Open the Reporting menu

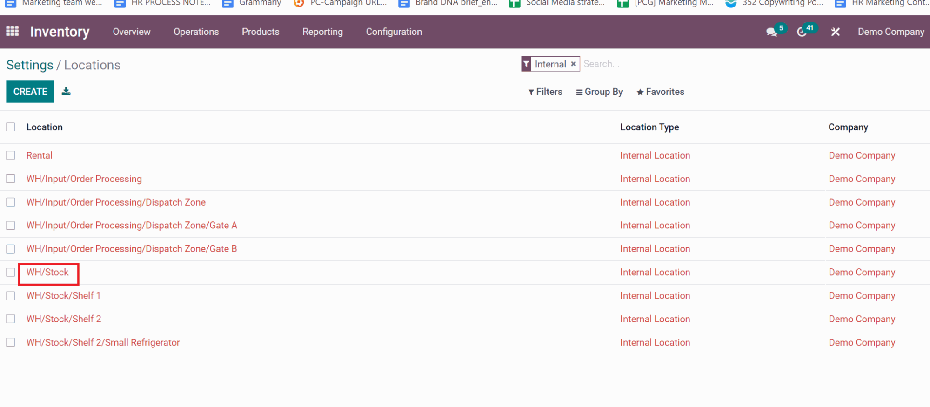[322, 32]
